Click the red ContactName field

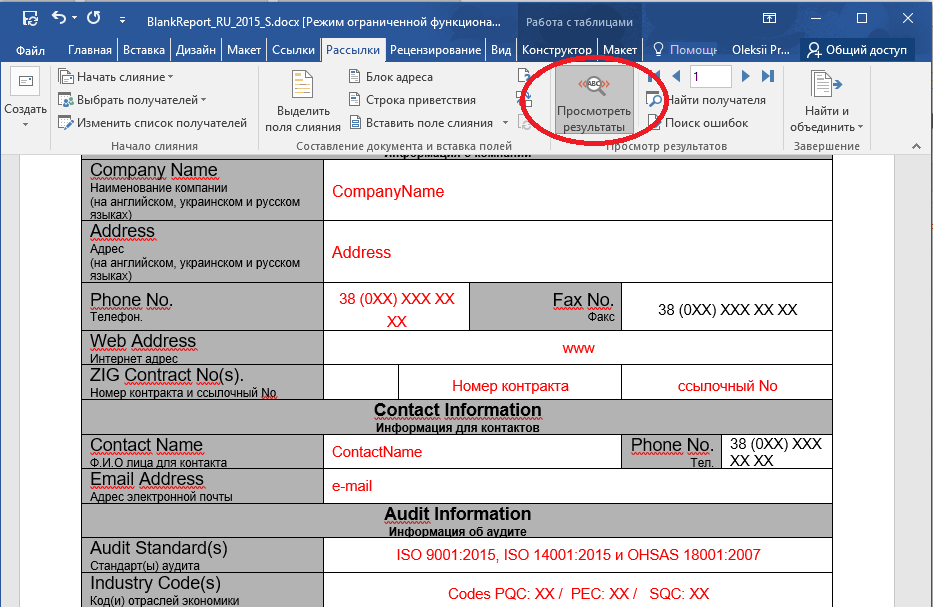click(377, 452)
